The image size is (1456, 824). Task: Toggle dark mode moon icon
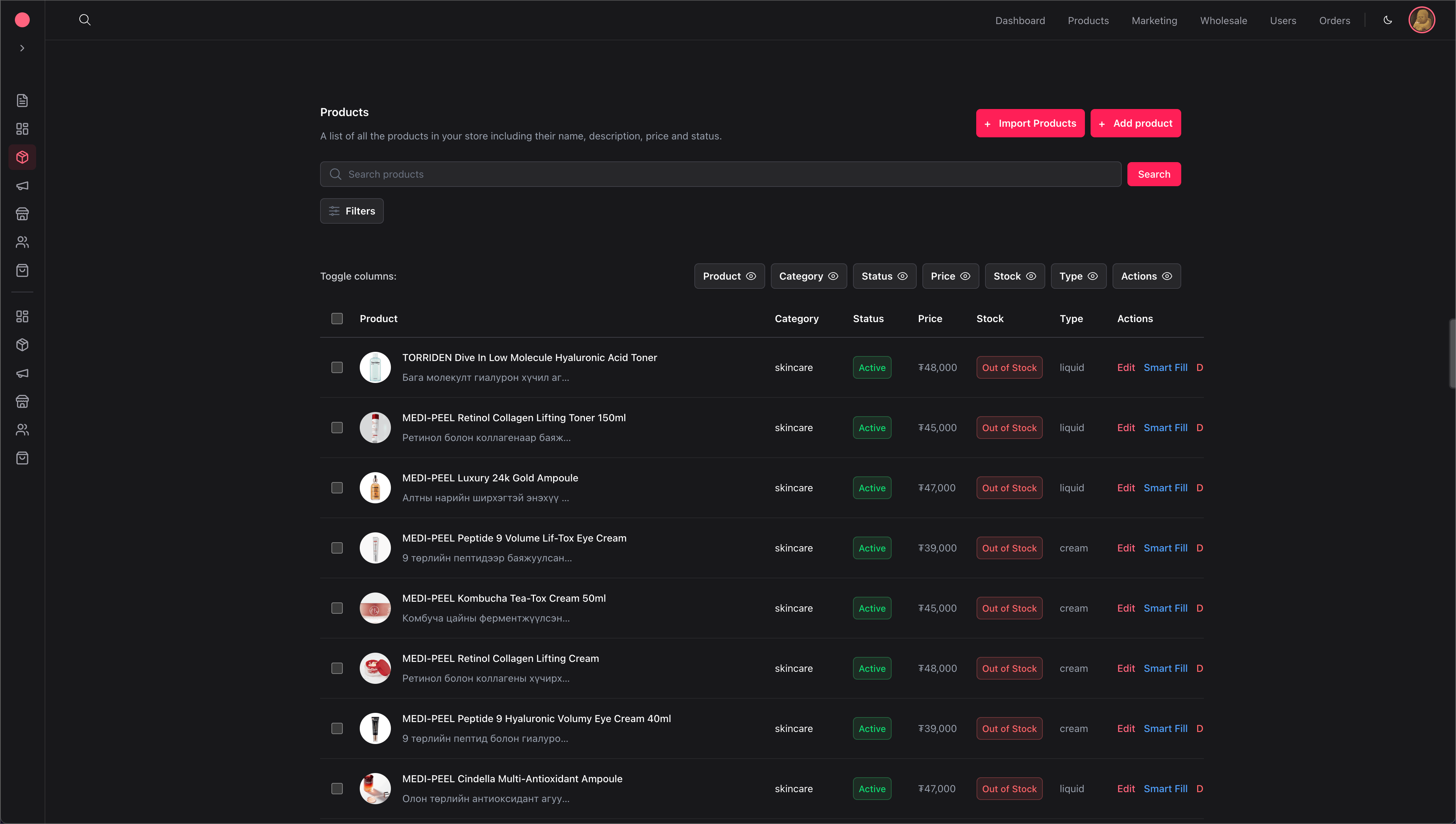pyautogui.click(x=1388, y=20)
